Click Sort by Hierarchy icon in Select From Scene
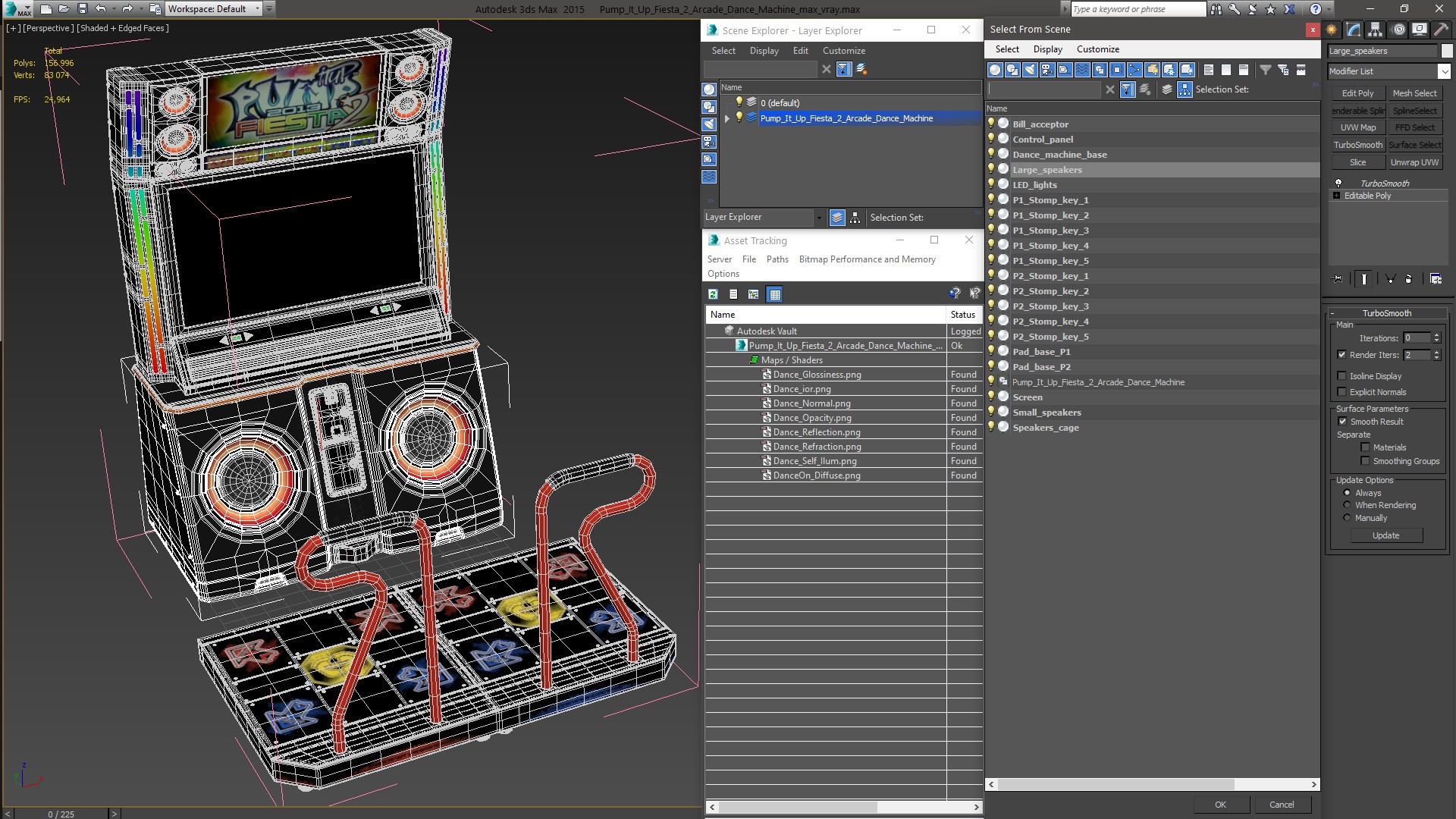 click(1185, 89)
